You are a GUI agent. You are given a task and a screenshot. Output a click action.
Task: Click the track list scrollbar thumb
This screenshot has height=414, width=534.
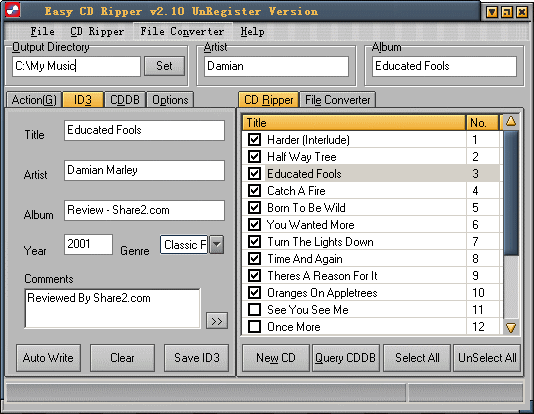click(x=511, y=193)
